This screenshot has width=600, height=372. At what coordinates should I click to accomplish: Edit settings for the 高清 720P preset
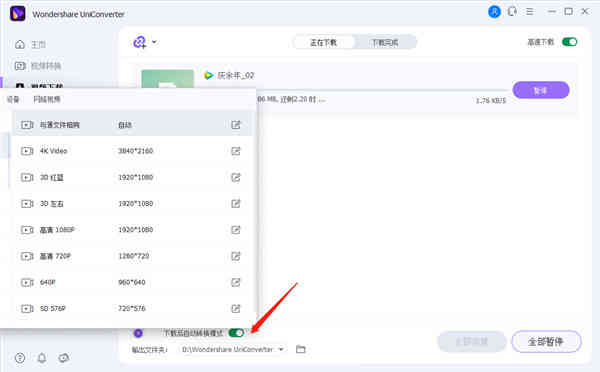pyautogui.click(x=236, y=256)
